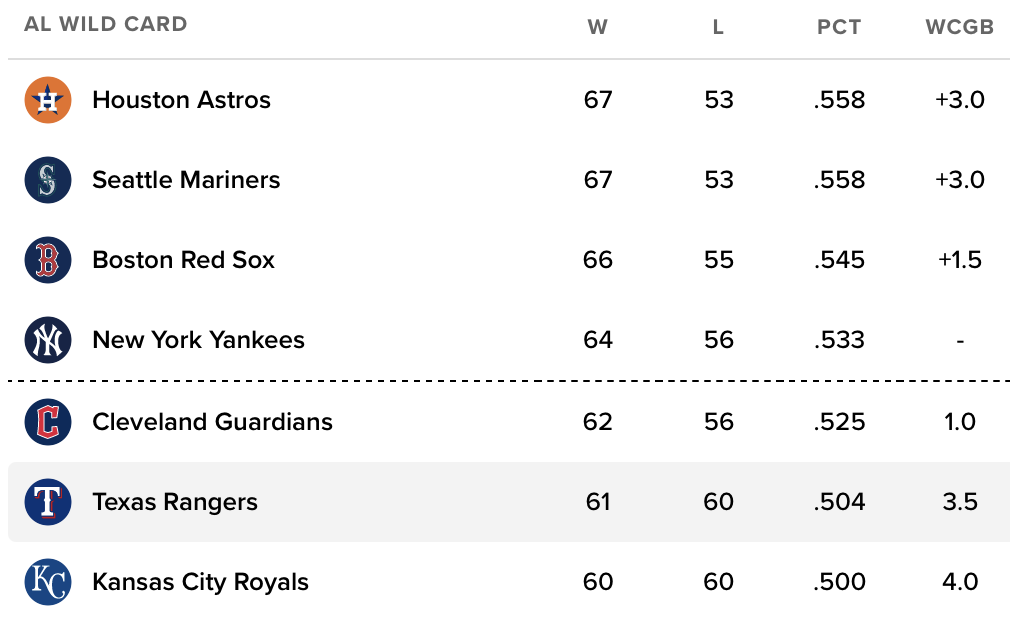Click the Cleveland Guardians logo
The height and width of the screenshot is (636, 1010).
click(x=48, y=422)
